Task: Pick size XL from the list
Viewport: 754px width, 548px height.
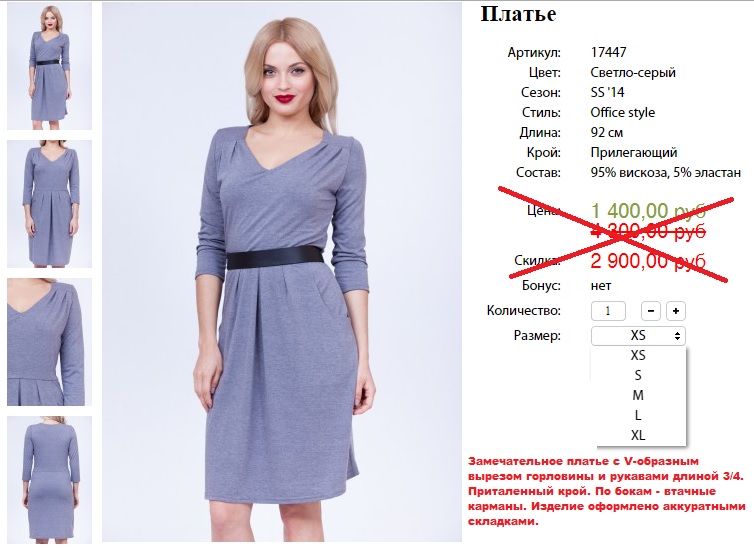Action: (638, 435)
